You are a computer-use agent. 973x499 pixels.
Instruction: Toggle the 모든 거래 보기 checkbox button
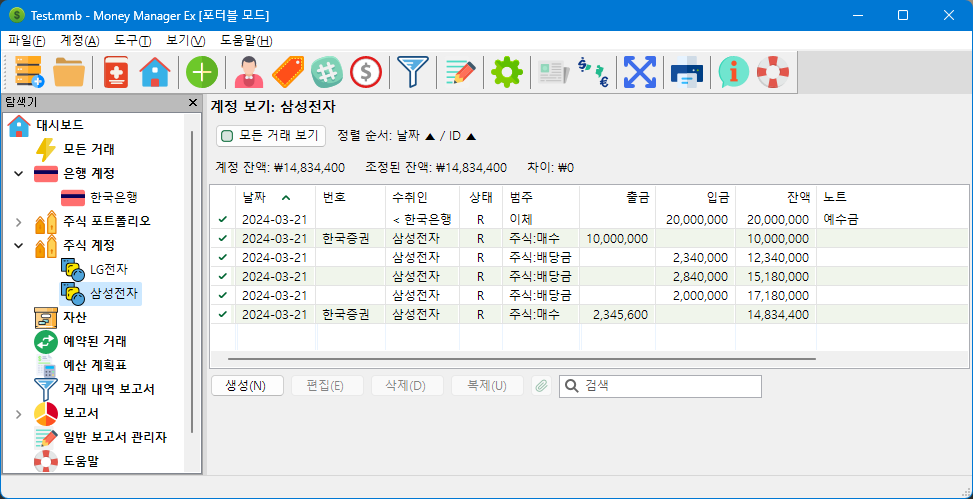click(x=271, y=135)
